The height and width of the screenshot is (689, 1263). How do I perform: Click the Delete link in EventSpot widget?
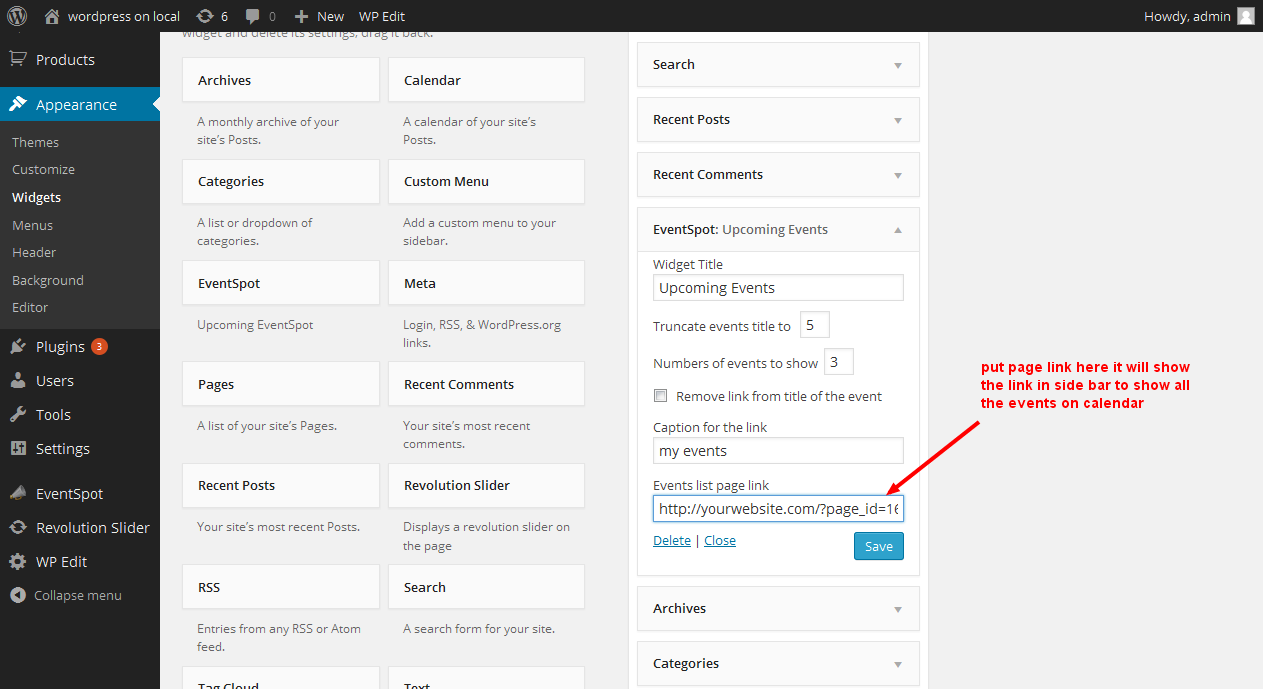672,540
